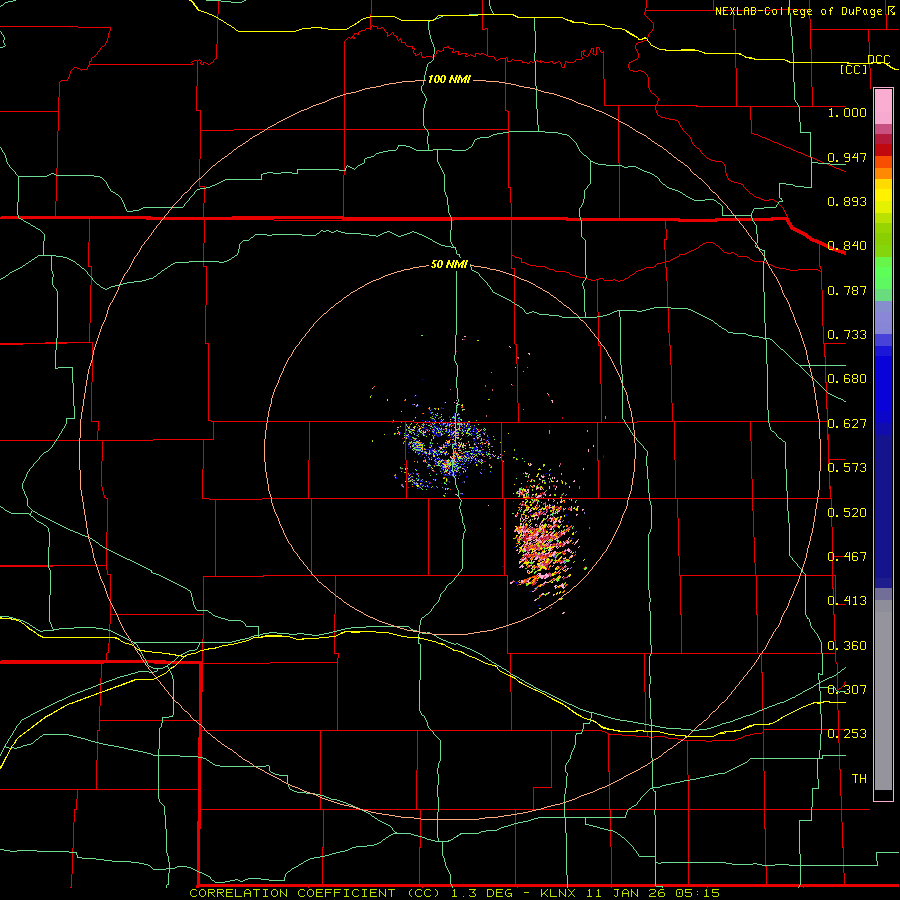
Task: Click the KLNX radar site identifier
Action: pyautogui.click(x=558, y=893)
